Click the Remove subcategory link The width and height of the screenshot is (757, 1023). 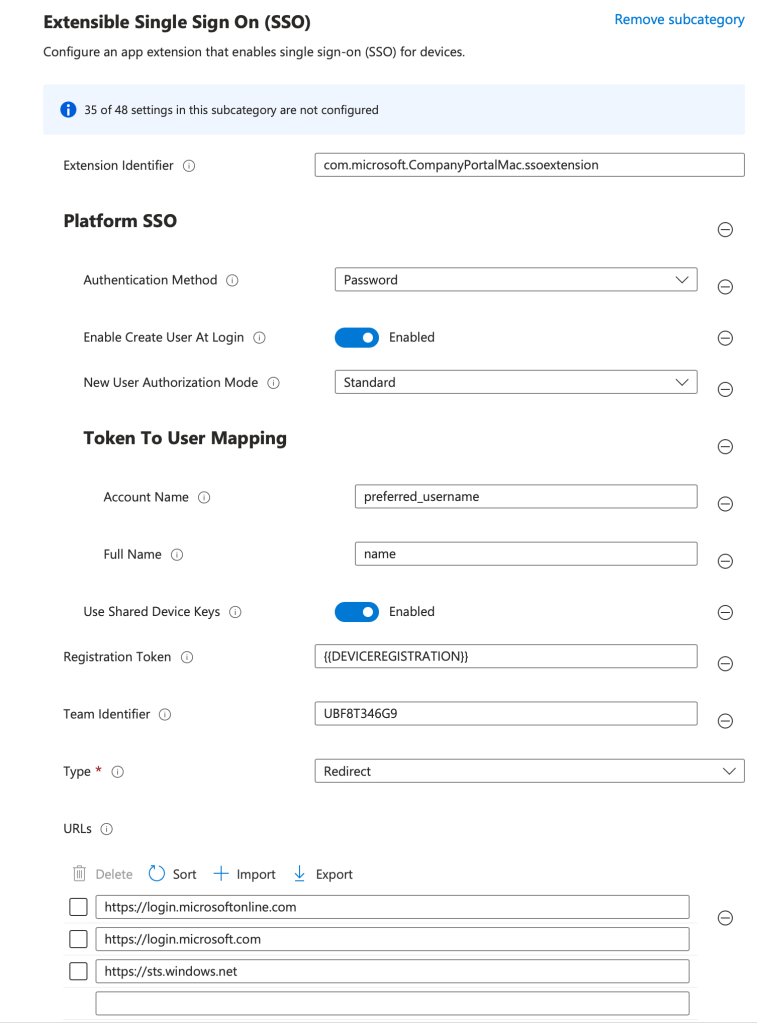[x=679, y=19]
